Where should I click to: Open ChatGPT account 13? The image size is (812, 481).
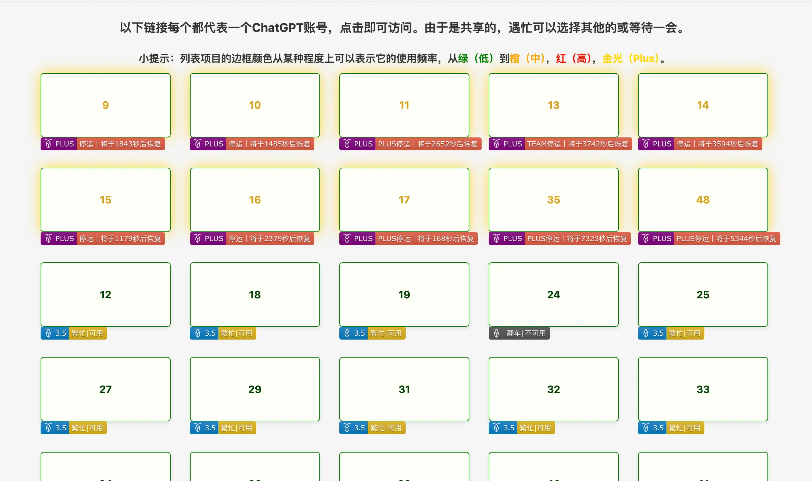click(x=553, y=105)
